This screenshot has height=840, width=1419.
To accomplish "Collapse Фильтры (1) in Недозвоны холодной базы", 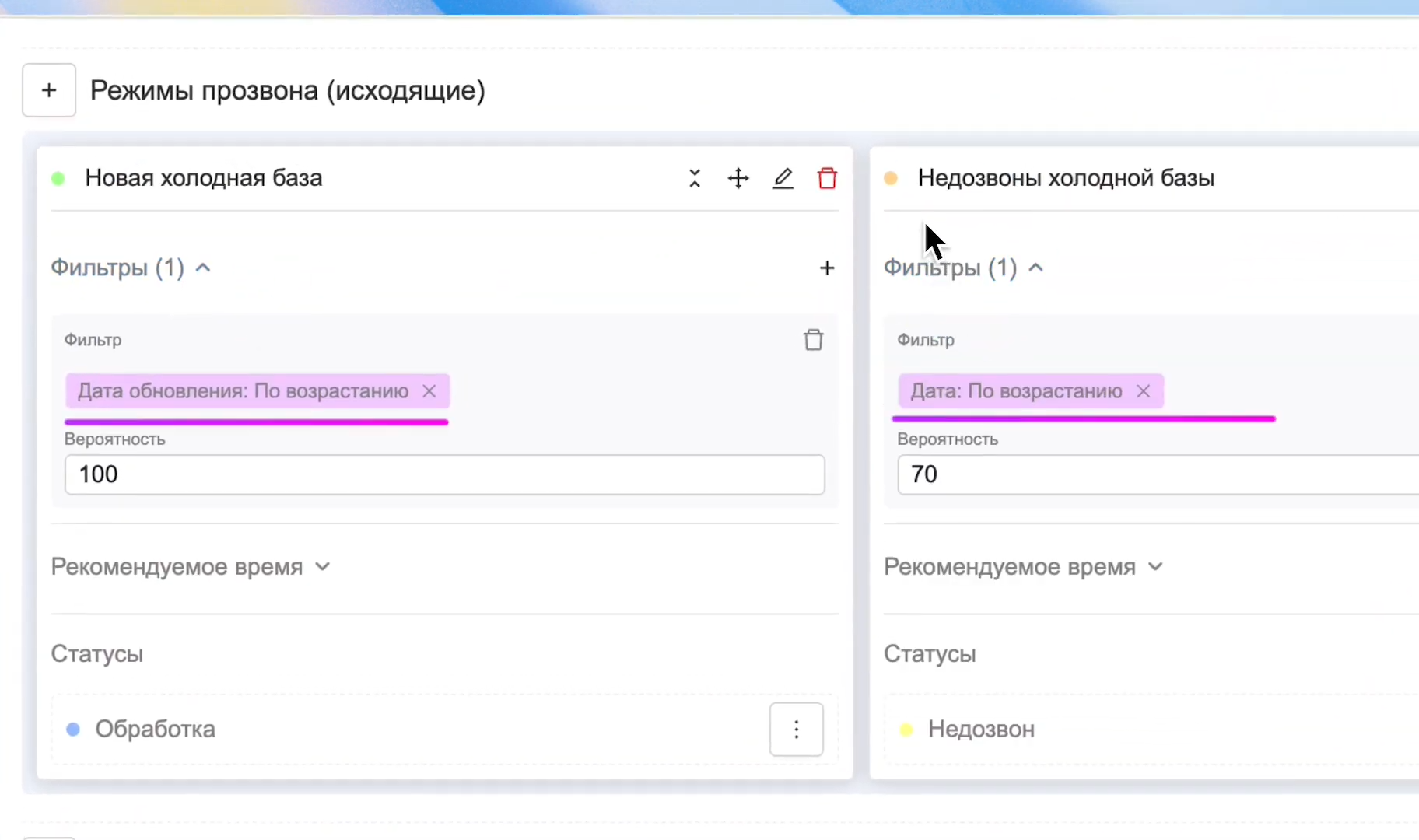I will pos(964,268).
